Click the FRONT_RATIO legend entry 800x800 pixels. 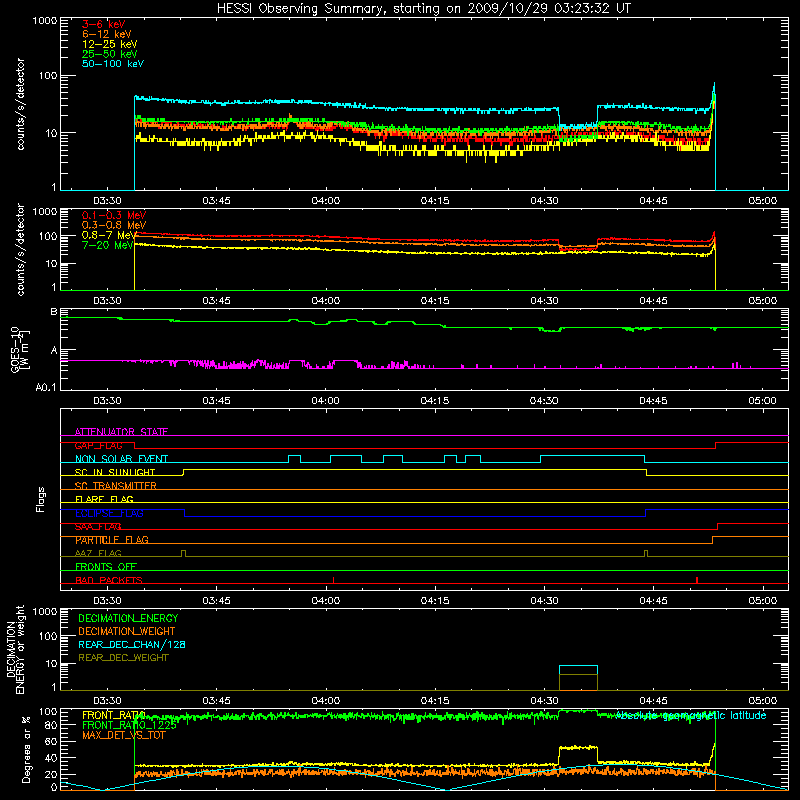click(113, 715)
